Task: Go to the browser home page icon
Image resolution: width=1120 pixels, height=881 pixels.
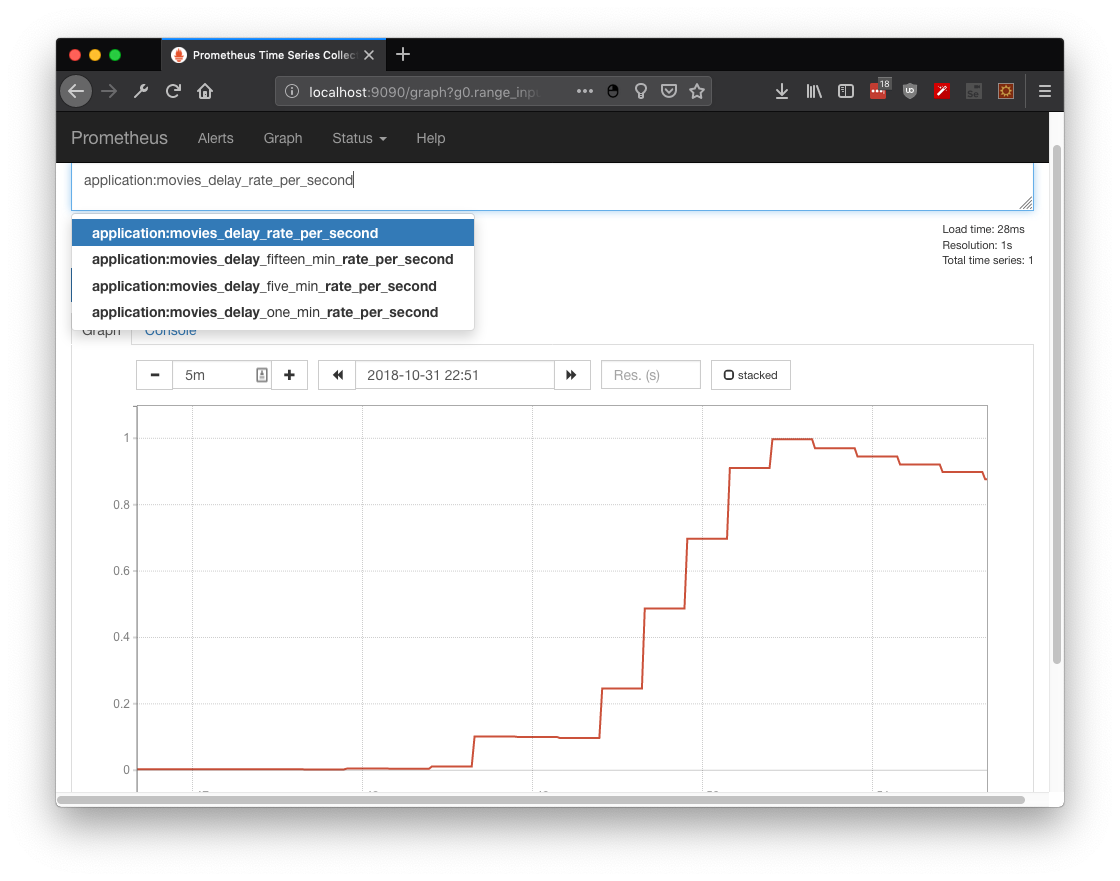Action: [205, 91]
